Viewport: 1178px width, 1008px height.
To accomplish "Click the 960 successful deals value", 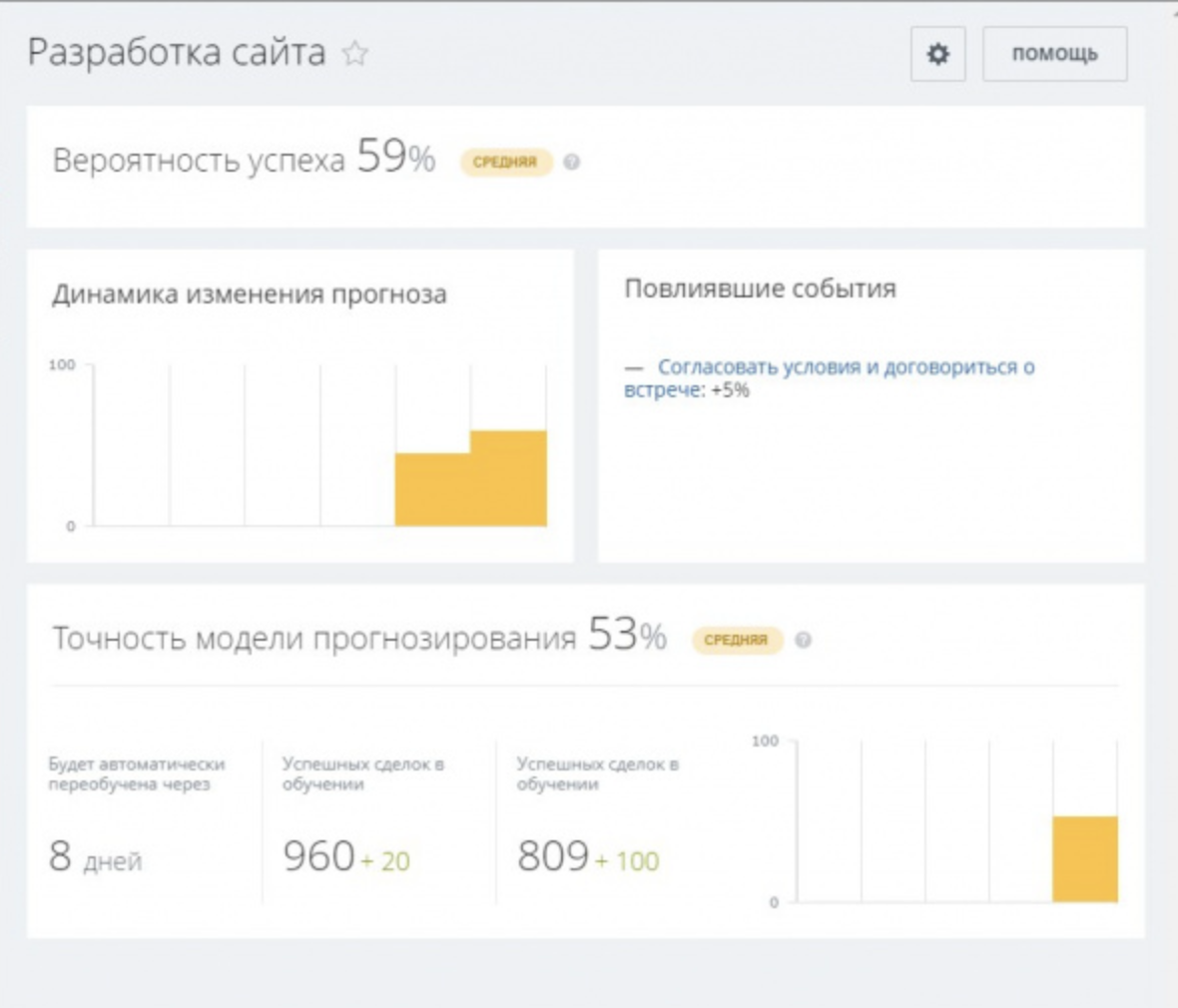I will click(x=318, y=856).
